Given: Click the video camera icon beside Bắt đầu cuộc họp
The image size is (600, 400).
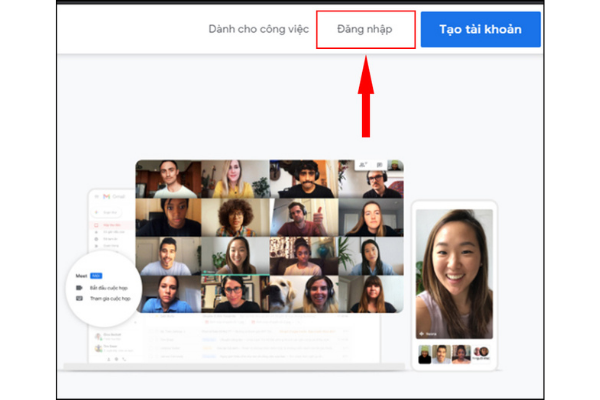Looking at the screenshot, I should point(79,287).
